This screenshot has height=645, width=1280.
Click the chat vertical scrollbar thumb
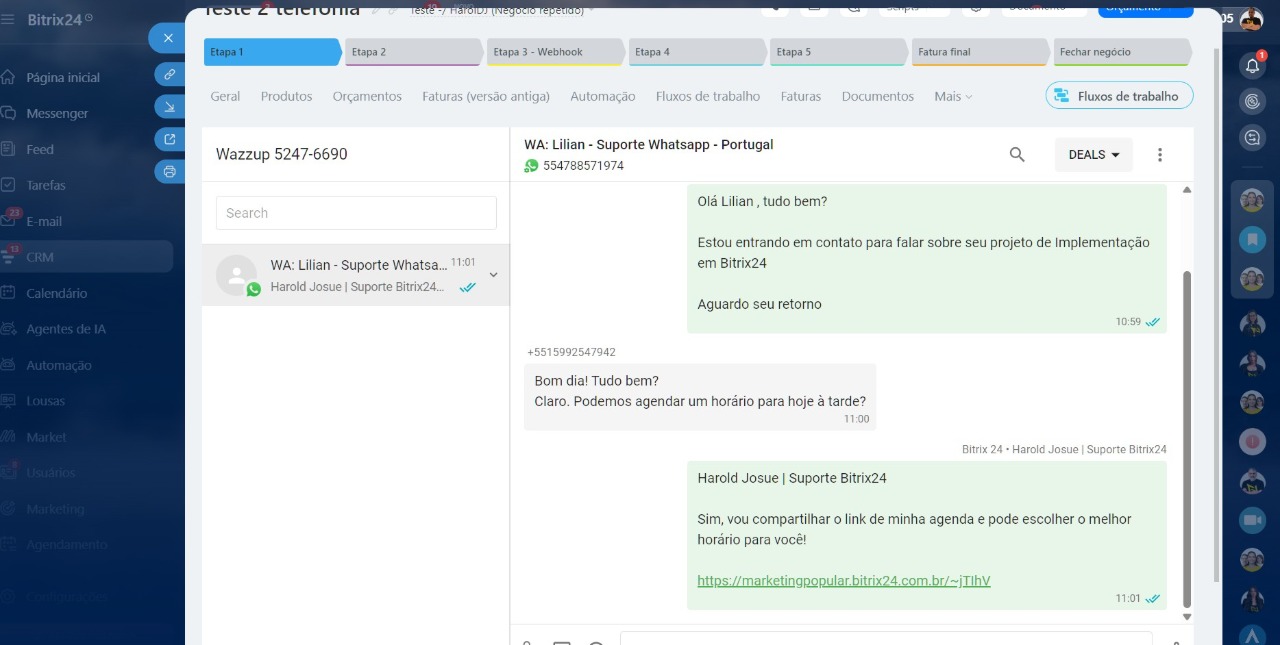tap(1187, 438)
